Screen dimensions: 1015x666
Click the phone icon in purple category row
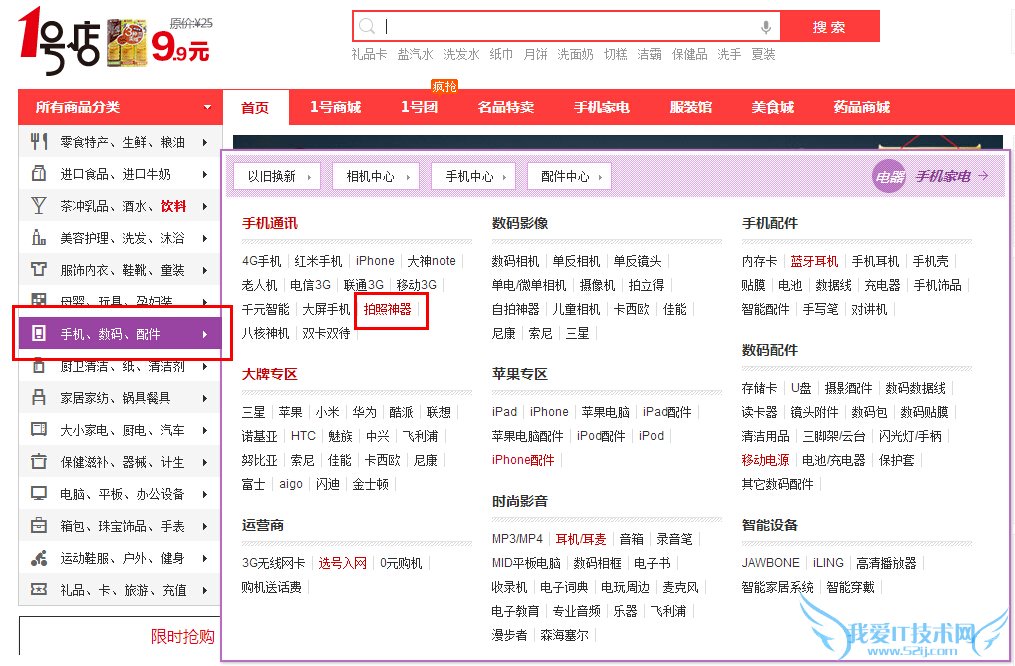tap(39, 333)
